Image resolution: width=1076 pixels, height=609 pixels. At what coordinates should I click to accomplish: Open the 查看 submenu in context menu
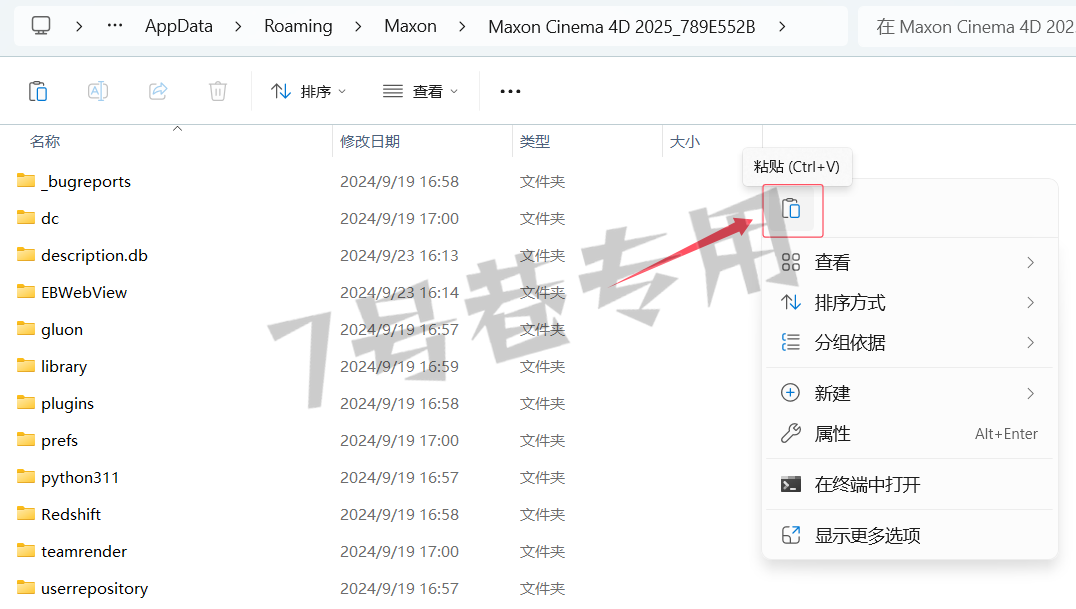[x=909, y=262]
